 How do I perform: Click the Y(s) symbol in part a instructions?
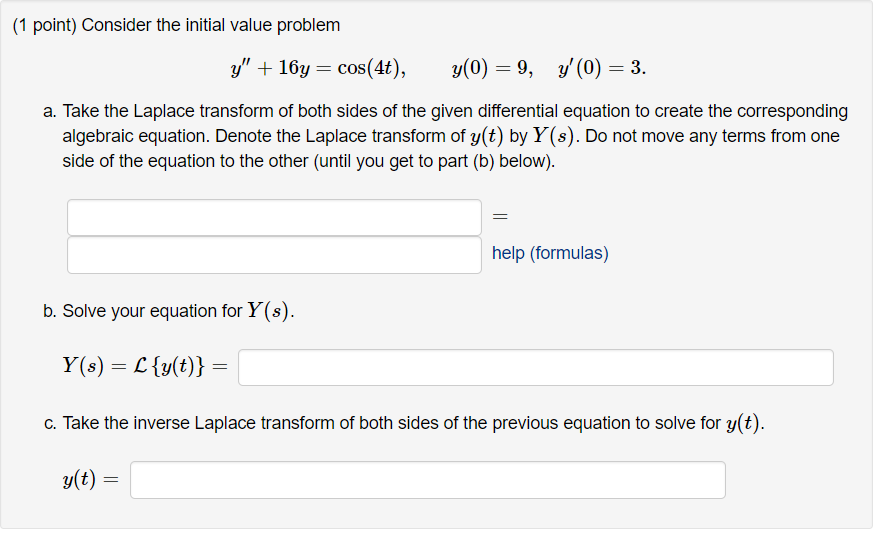[553, 136]
